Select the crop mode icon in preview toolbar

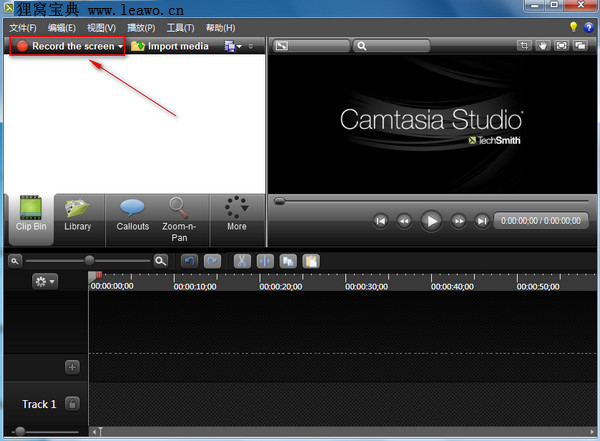(x=524, y=46)
